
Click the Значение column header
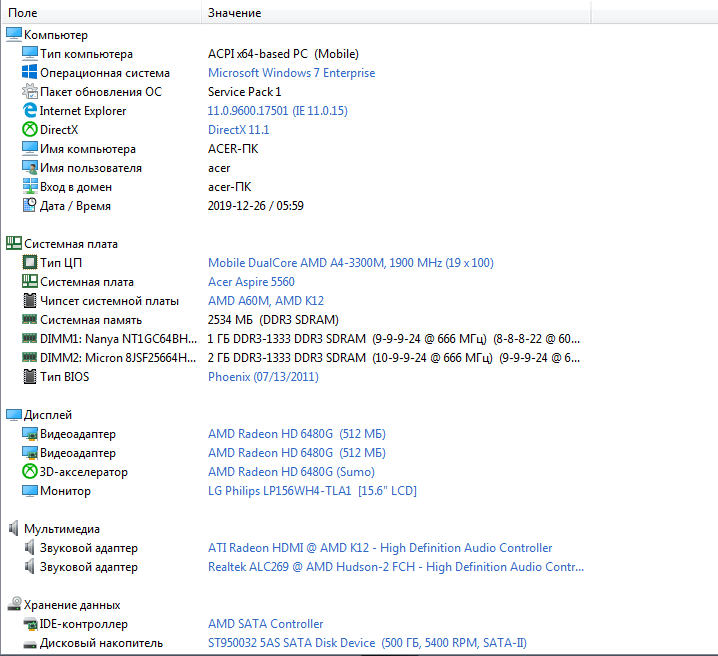click(396, 13)
